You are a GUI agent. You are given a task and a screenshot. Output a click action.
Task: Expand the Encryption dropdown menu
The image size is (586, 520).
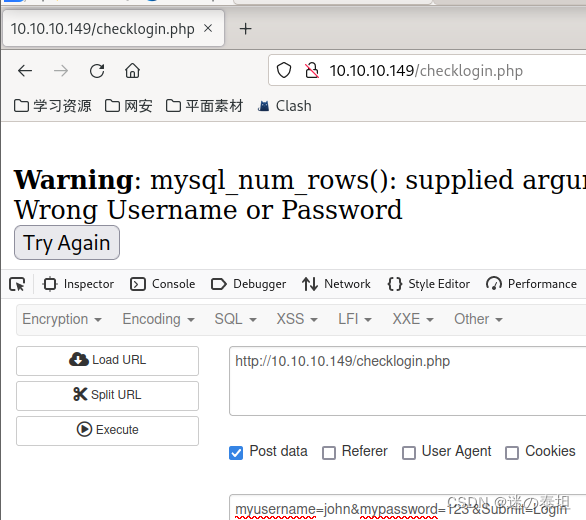click(62, 319)
